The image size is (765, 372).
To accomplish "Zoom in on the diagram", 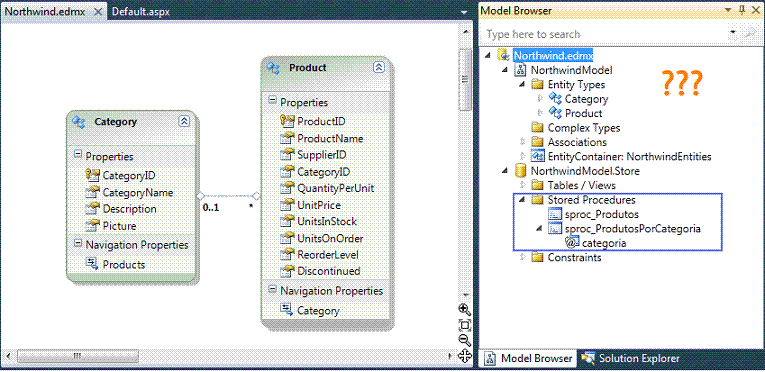I will pyautogui.click(x=465, y=309).
